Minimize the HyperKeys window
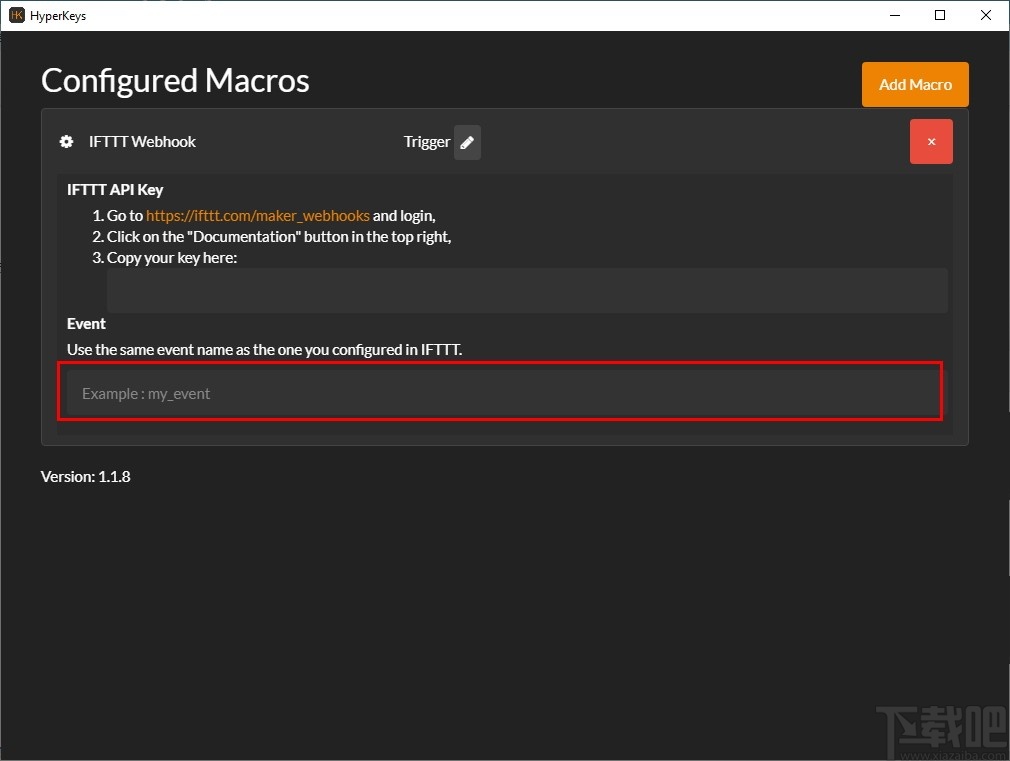This screenshot has height=761, width=1010. click(x=894, y=15)
